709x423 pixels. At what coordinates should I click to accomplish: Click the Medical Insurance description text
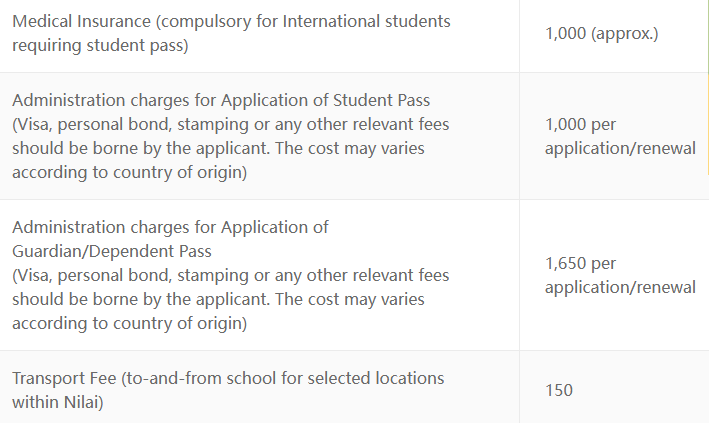click(x=231, y=33)
